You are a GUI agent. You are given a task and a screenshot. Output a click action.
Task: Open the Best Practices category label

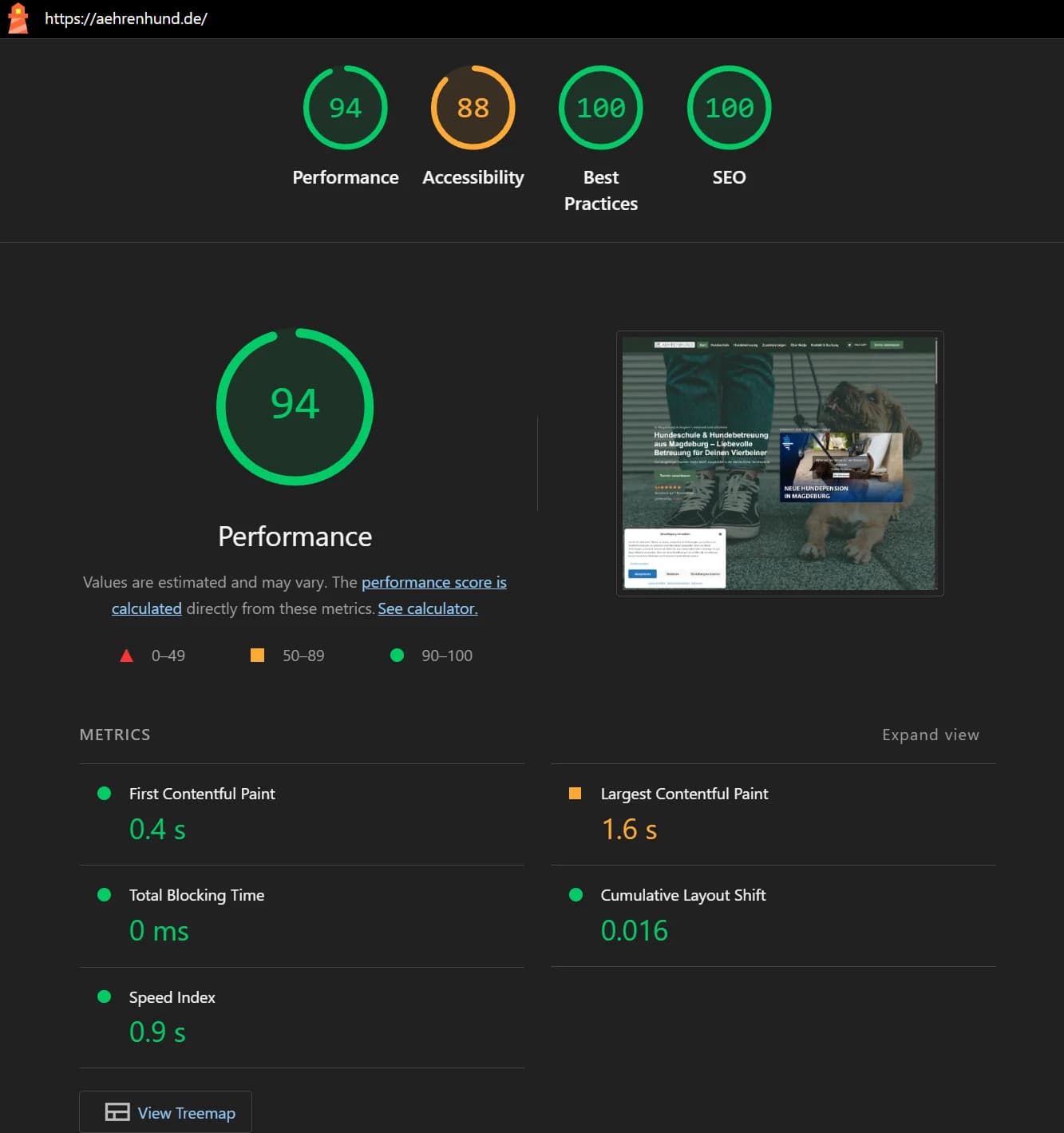click(x=600, y=190)
